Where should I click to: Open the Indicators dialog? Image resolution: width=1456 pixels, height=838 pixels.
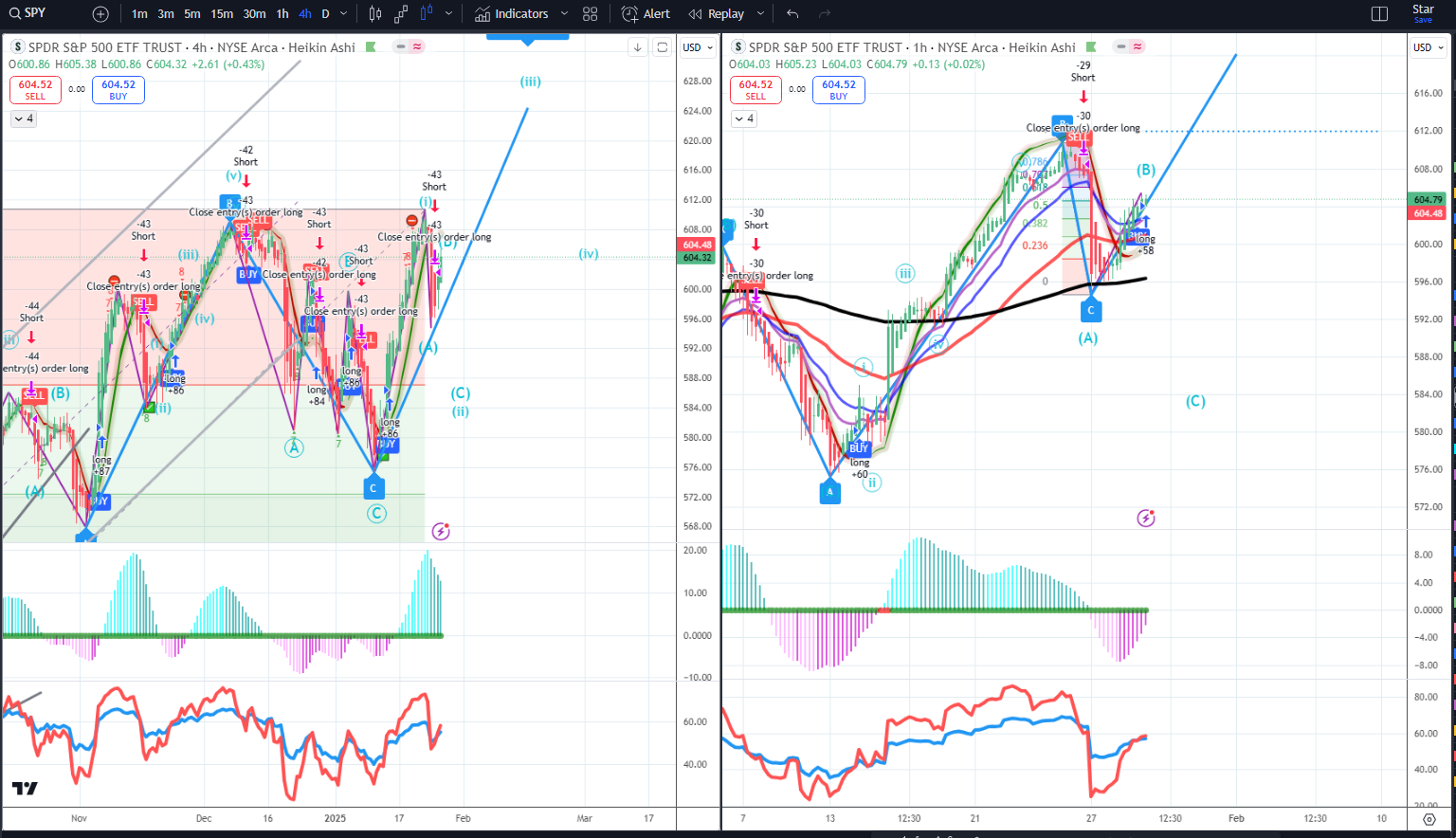click(x=512, y=14)
